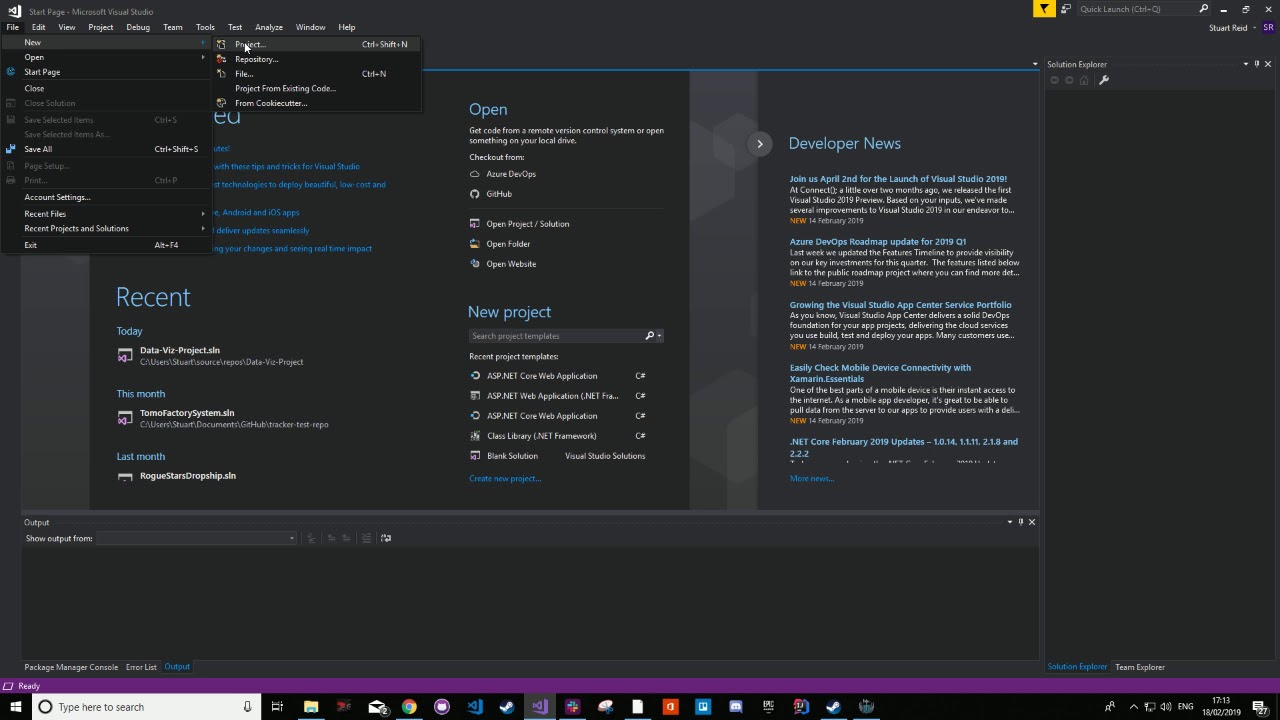Open the project template search options dropdown
The image size is (1280, 720).
[659, 336]
